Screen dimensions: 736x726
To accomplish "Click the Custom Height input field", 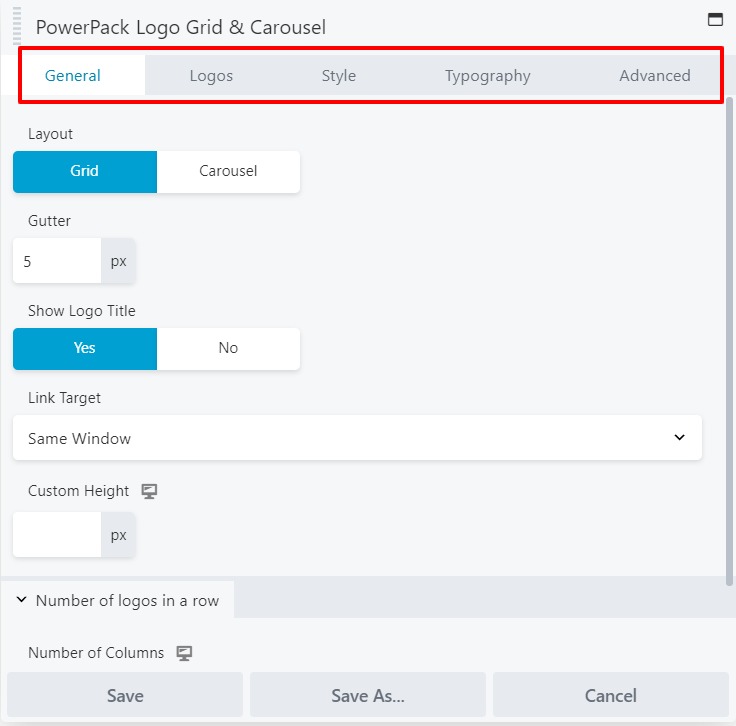I will point(57,535).
